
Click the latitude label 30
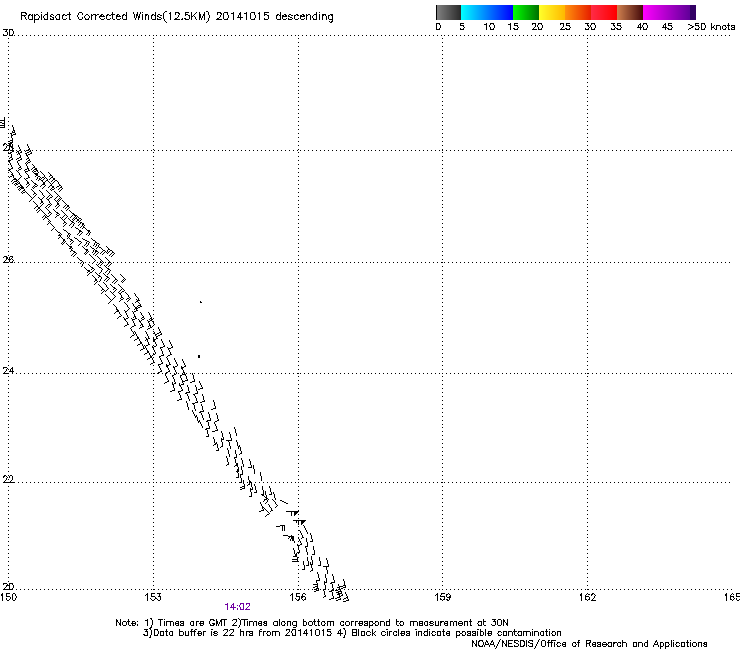8,33
